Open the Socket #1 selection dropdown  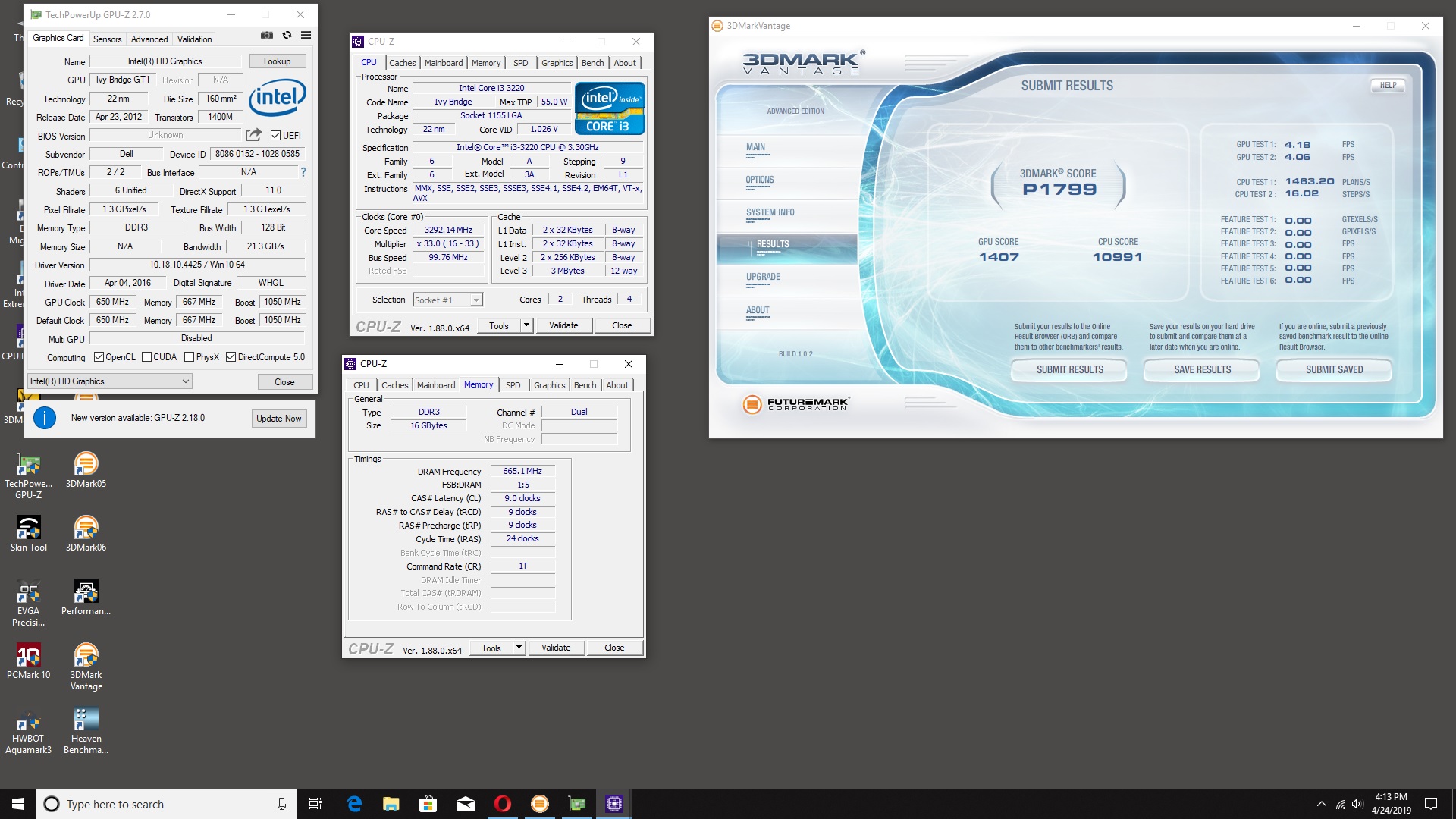coord(447,300)
